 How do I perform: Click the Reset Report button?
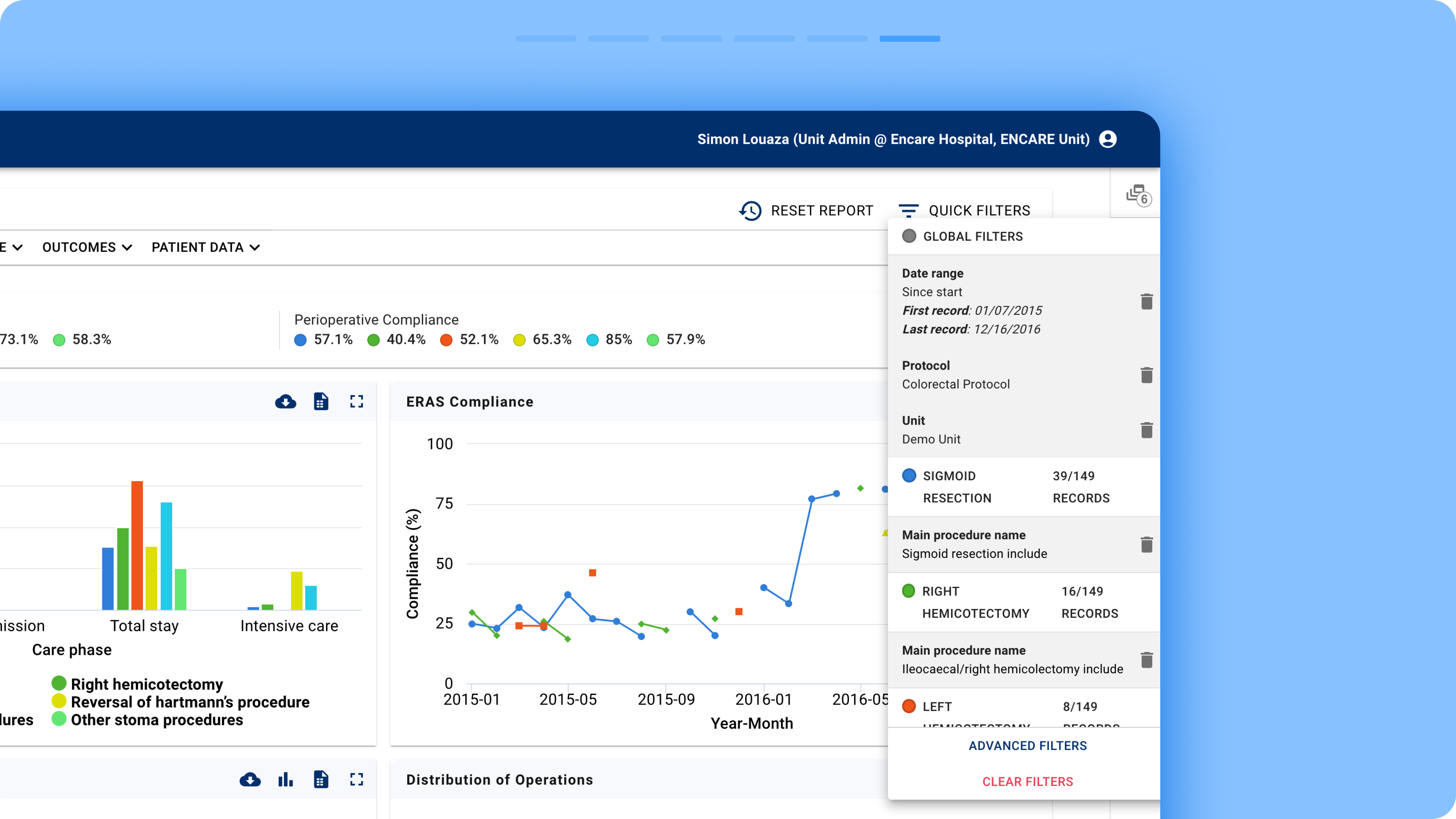(x=806, y=210)
